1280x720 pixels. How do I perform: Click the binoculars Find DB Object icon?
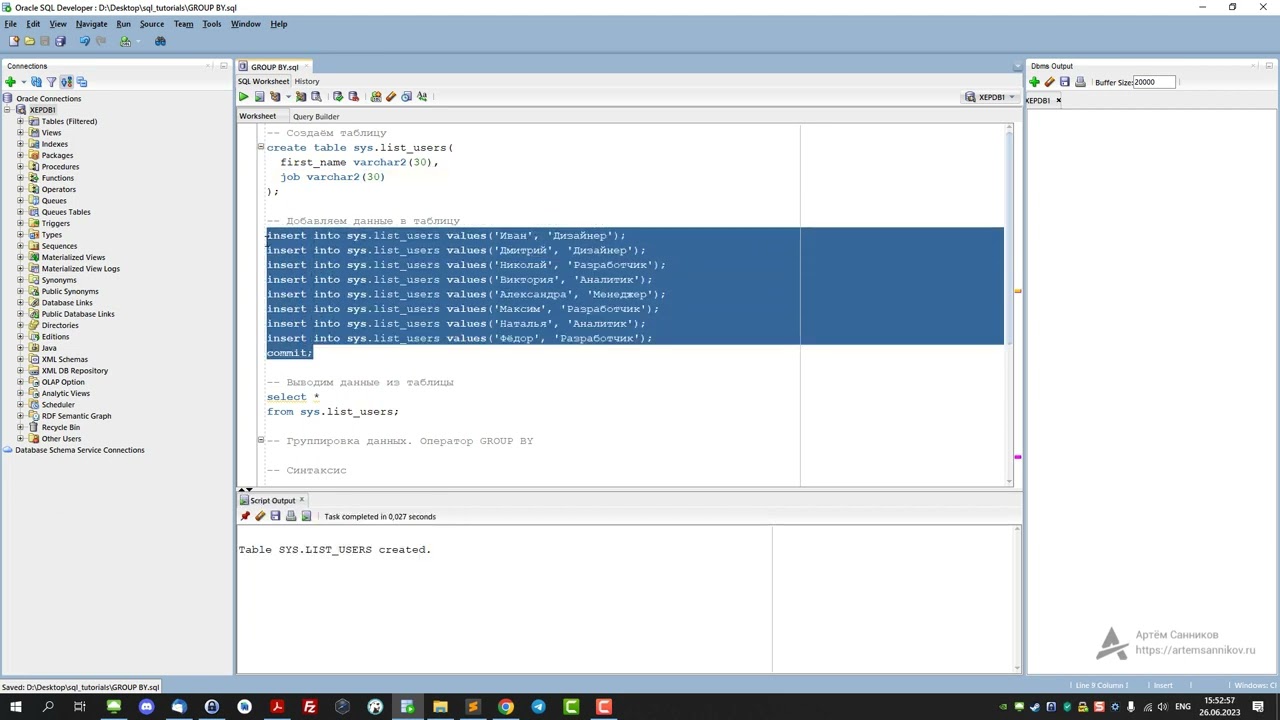coord(160,41)
